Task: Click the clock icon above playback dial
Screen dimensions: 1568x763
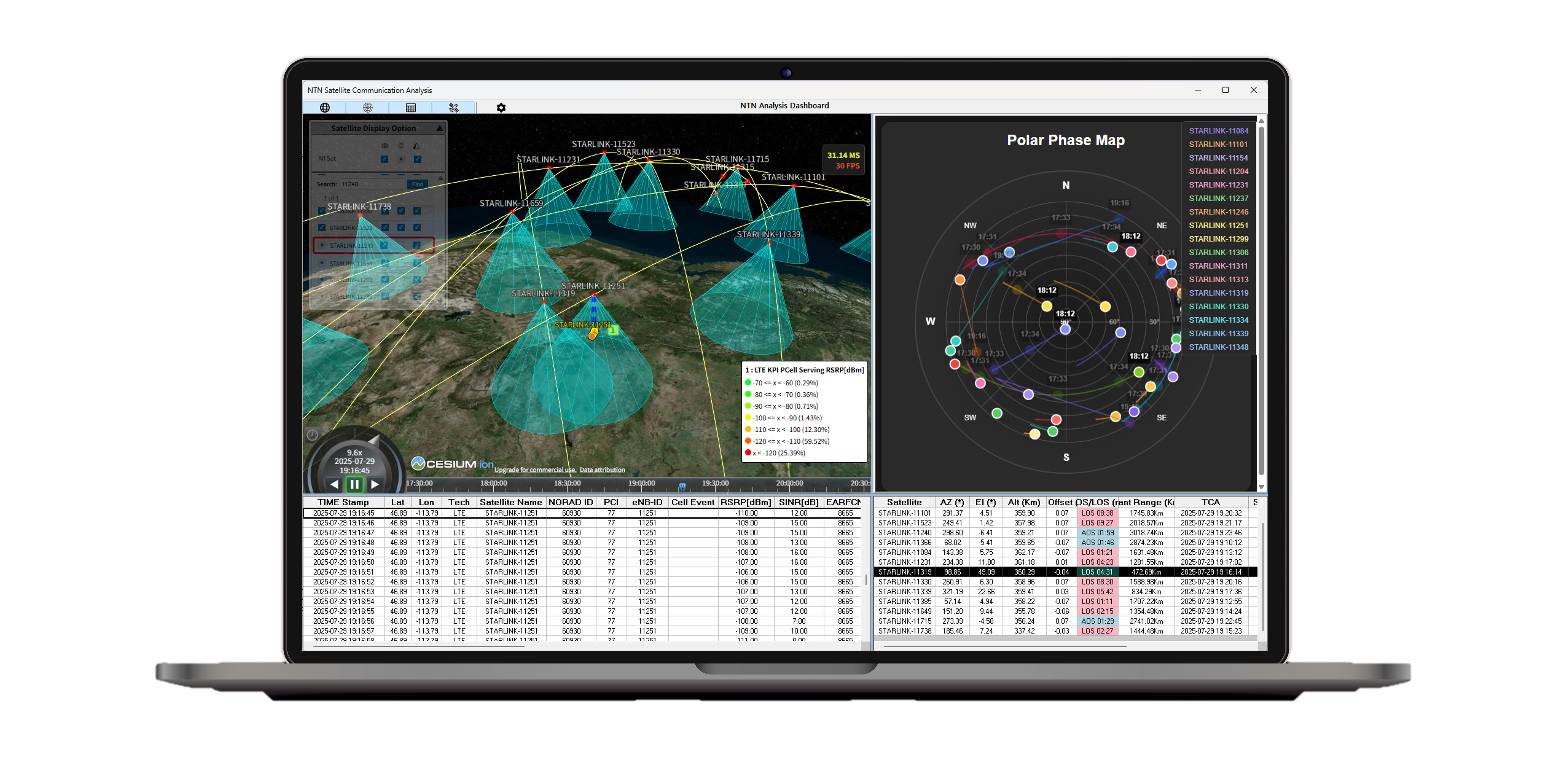Action: [312, 435]
